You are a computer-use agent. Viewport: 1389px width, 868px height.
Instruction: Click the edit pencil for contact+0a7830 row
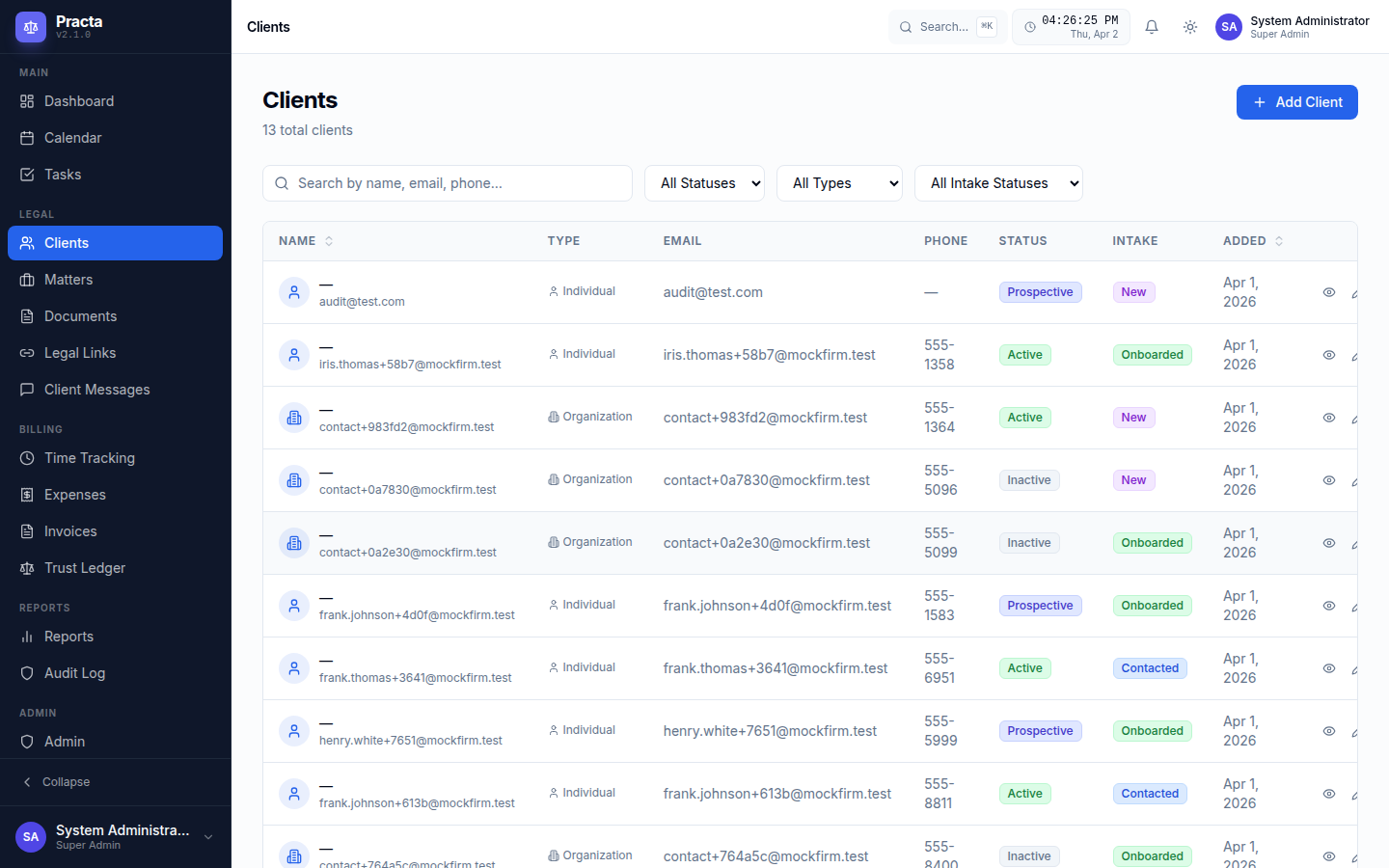point(1354,481)
